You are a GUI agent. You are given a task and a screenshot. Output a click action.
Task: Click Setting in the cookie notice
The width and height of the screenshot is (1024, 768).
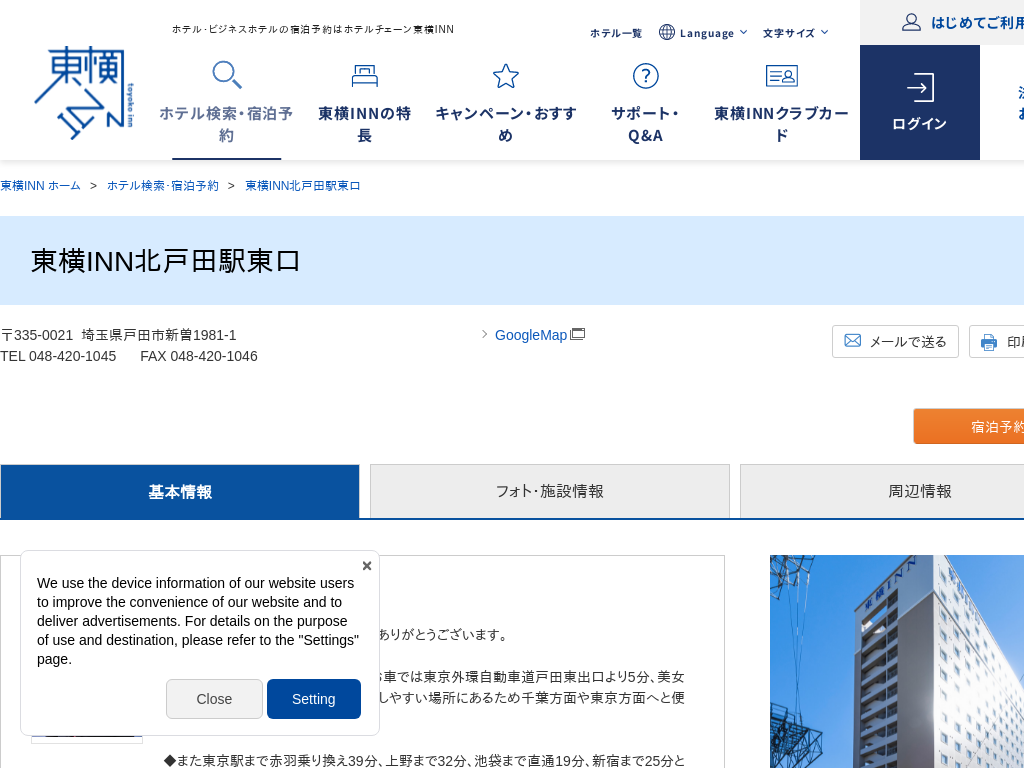click(x=313, y=699)
